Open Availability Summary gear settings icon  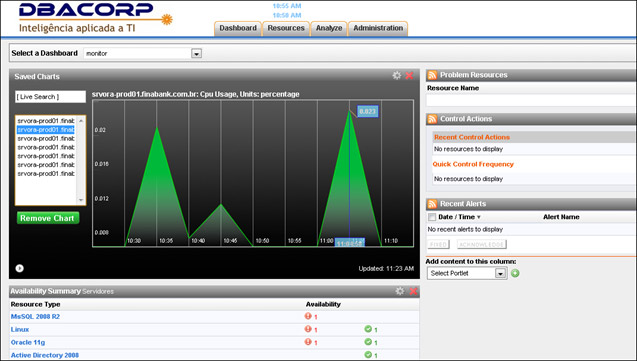(x=400, y=291)
